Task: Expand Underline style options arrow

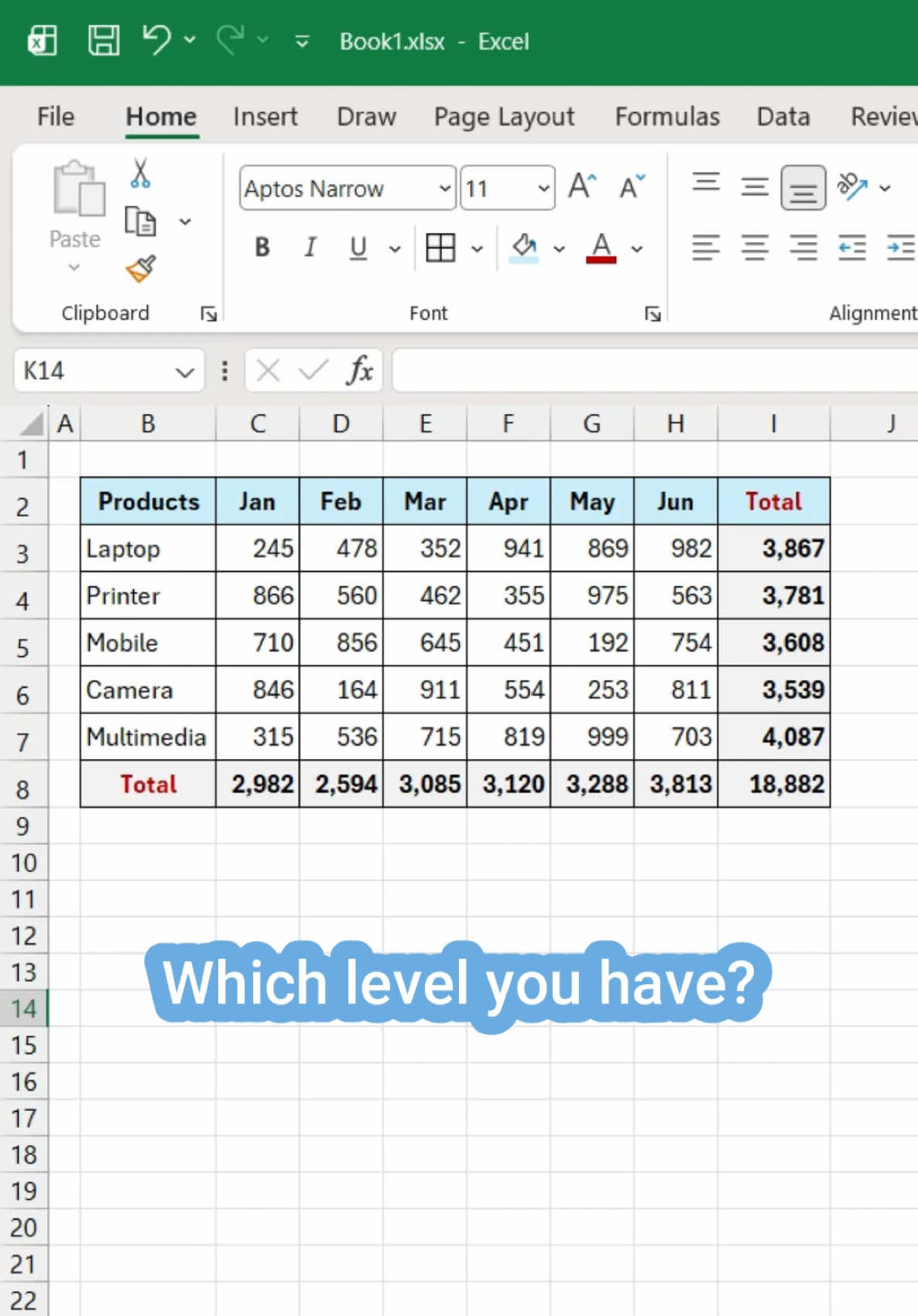Action: tap(395, 249)
